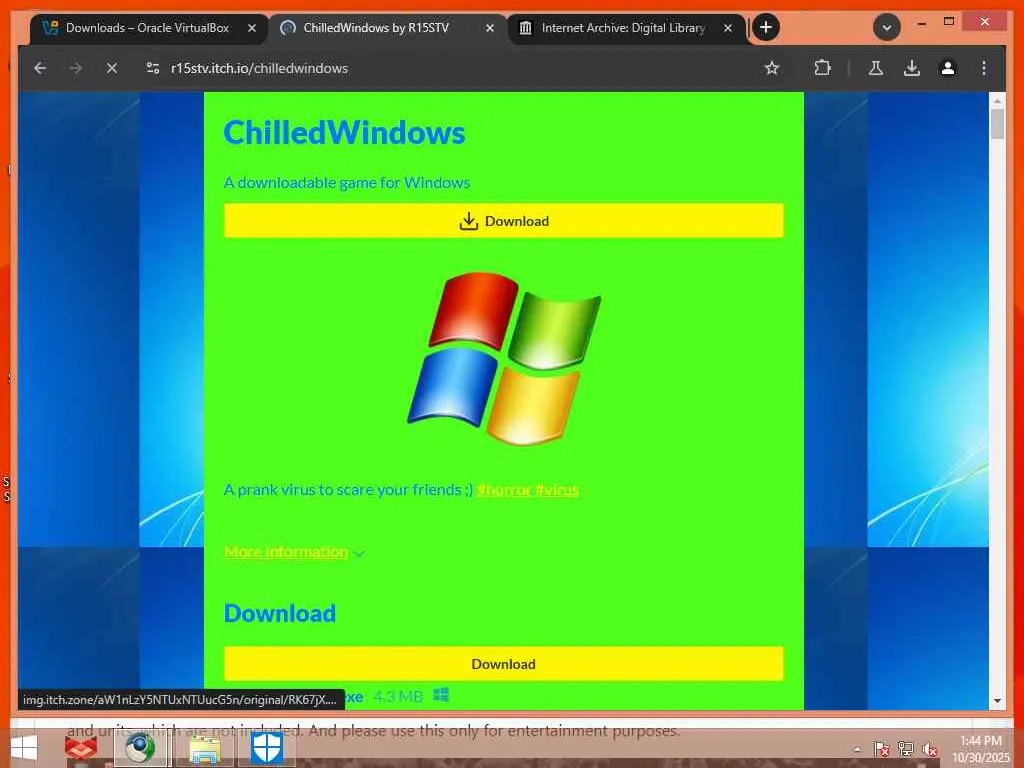1024x768 pixels.
Task: Open the user profile icon
Action: coord(948,68)
